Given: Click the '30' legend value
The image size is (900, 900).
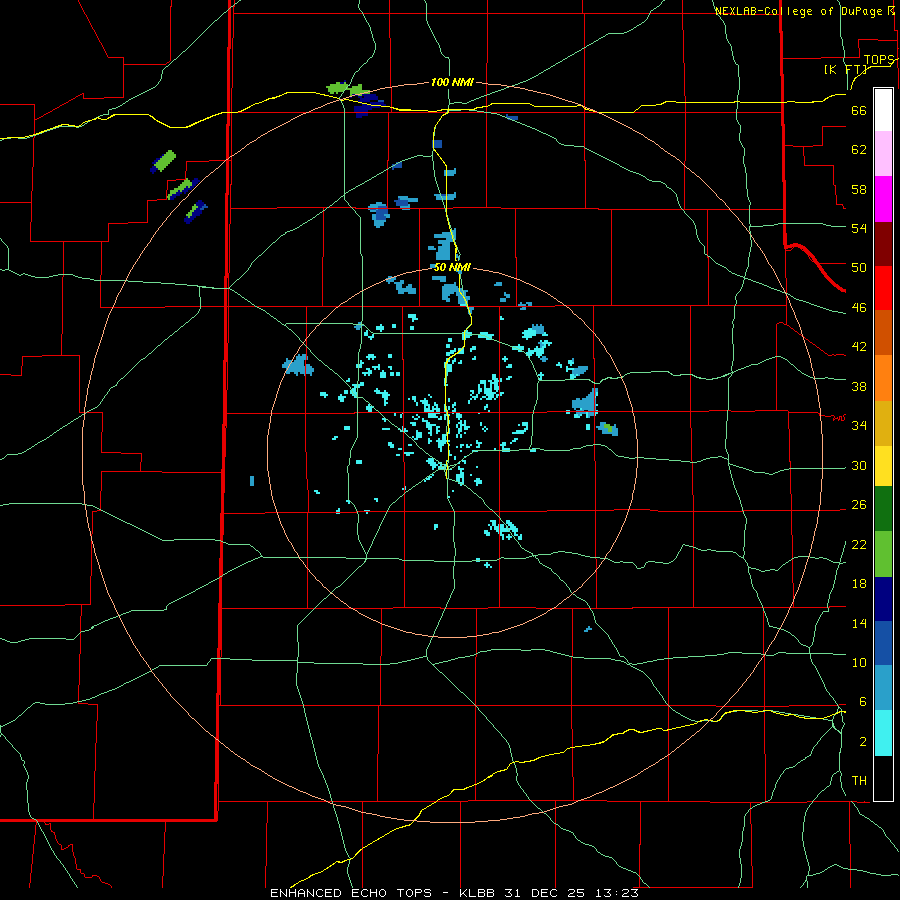Looking at the screenshot, I should pyautogui.click(x=859, y=465).
